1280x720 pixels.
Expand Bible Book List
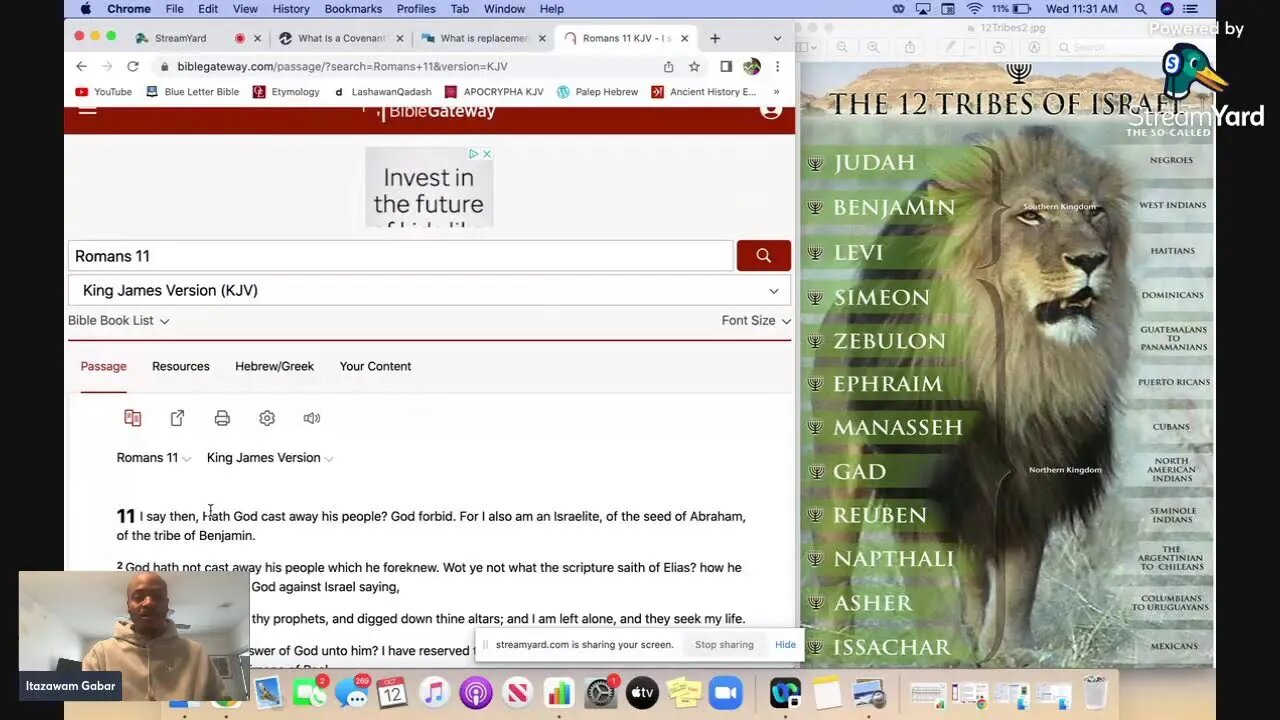(x=118, y=320)
